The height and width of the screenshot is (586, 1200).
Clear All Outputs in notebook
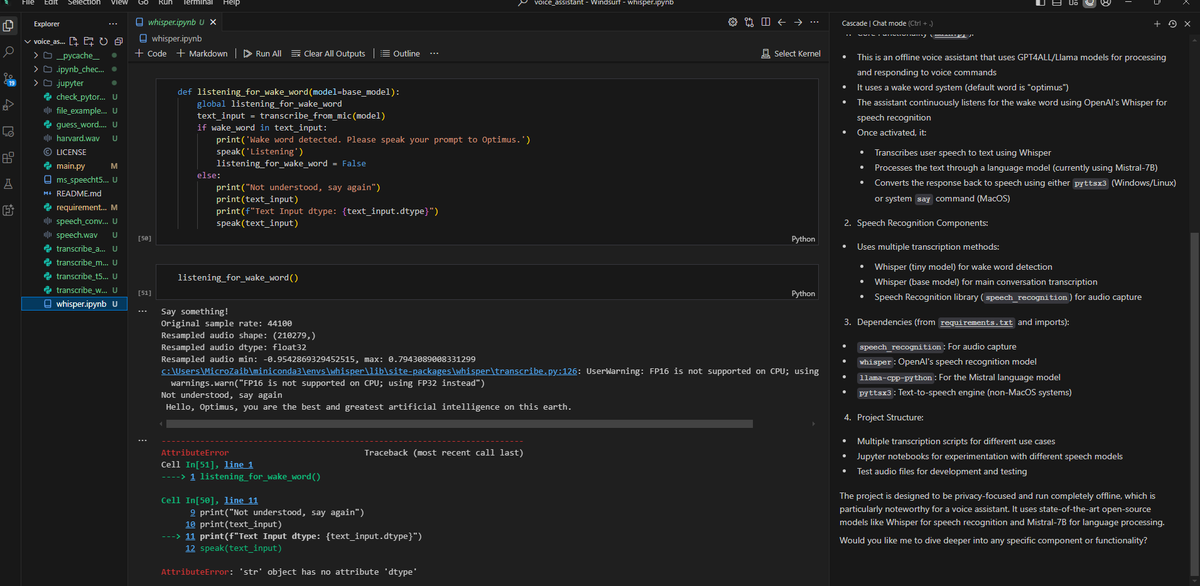coord(328,53)
